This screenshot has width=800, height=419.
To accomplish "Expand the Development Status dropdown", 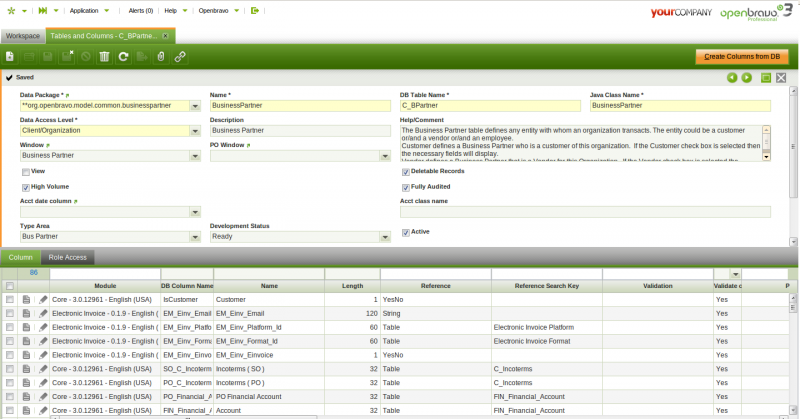I will [385, 237].
